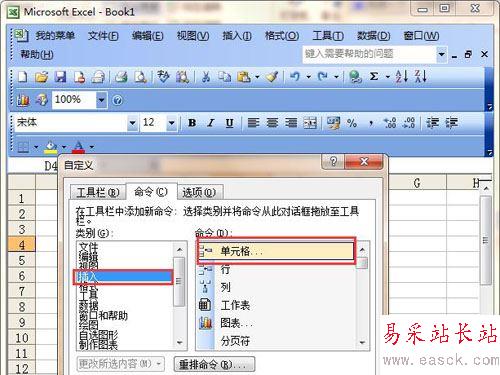Click the 重排命令(R) button
500x375 pixels.
[214, 364]
